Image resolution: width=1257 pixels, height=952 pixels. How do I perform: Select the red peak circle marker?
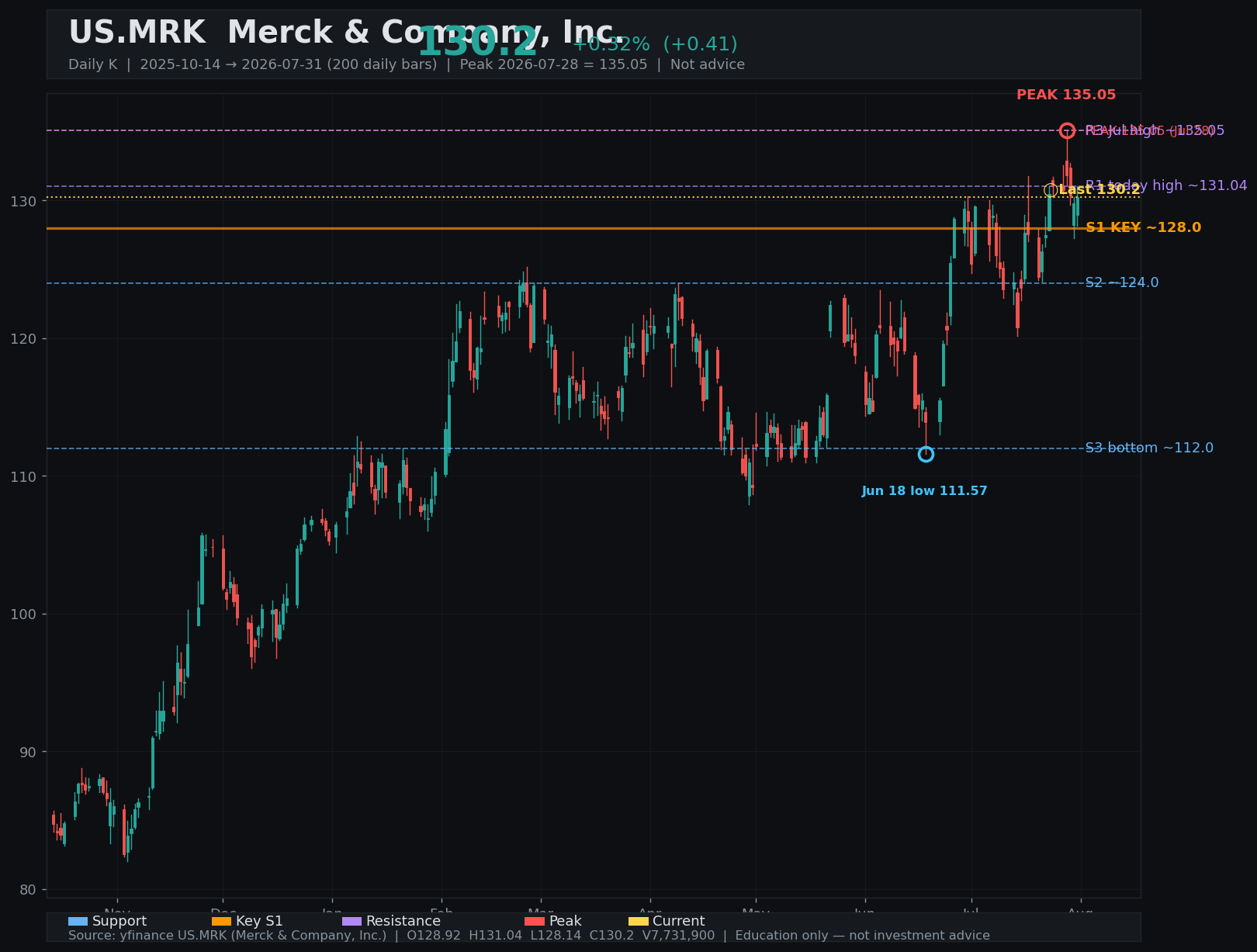1067,130
